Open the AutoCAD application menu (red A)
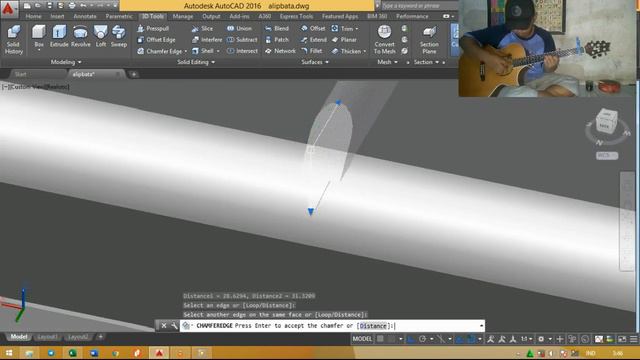The height and width of the screenshot is (360, 640). [x=8, y=9]
